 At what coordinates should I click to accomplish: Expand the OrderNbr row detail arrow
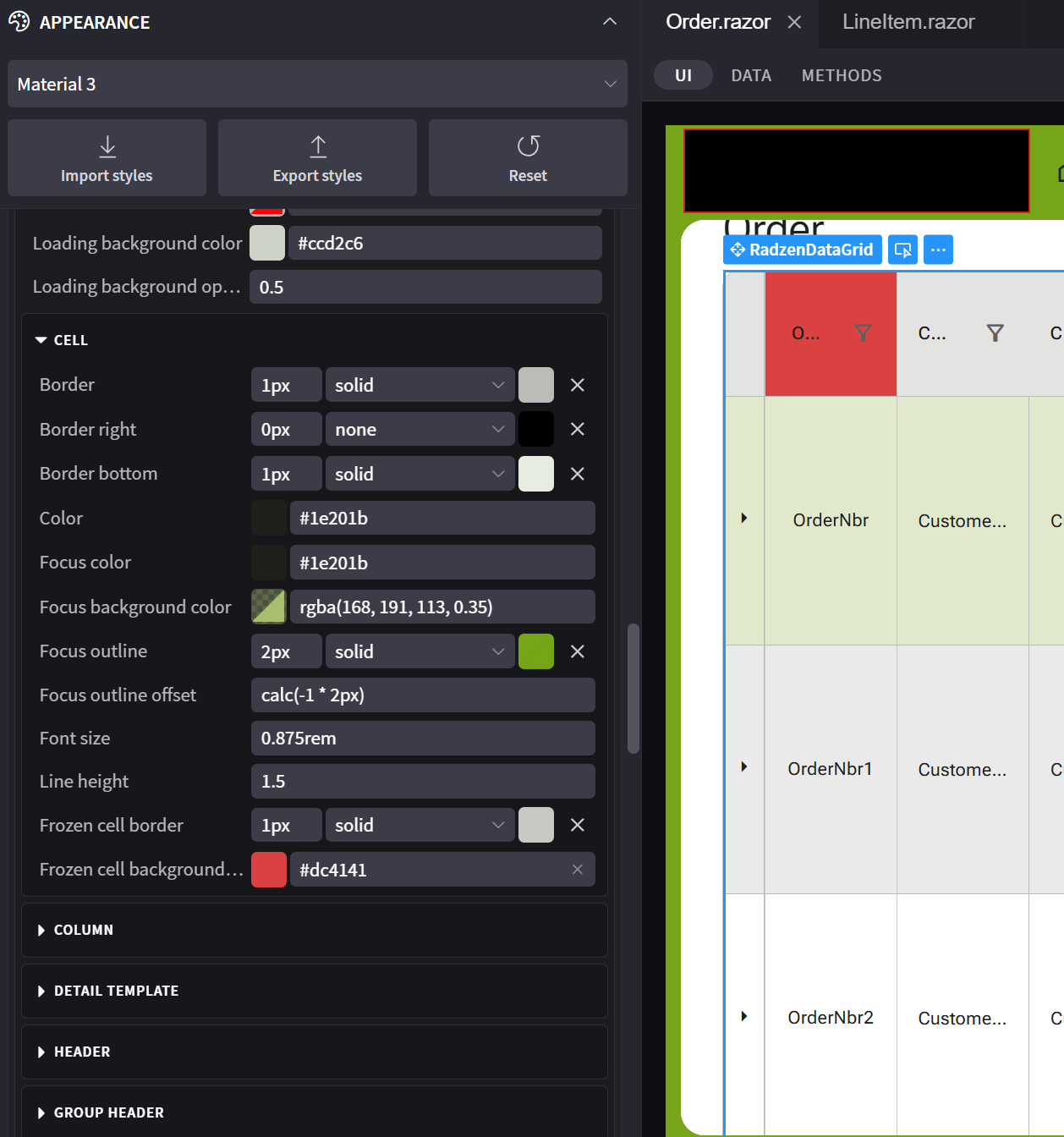[744, 518]
